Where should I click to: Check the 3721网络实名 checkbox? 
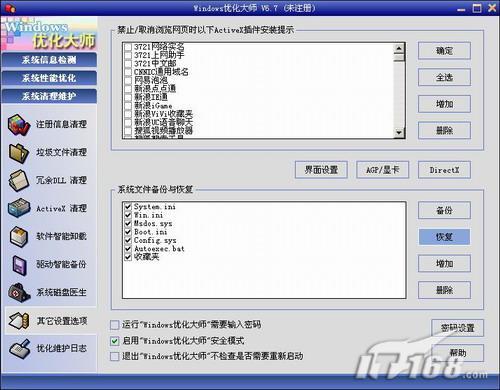pyautogui.click(x=128, y=47)
